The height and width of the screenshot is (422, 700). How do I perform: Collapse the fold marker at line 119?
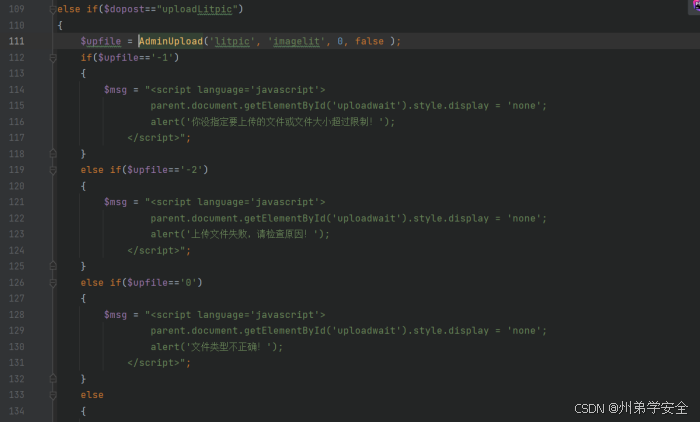click(x=53, y=170)
